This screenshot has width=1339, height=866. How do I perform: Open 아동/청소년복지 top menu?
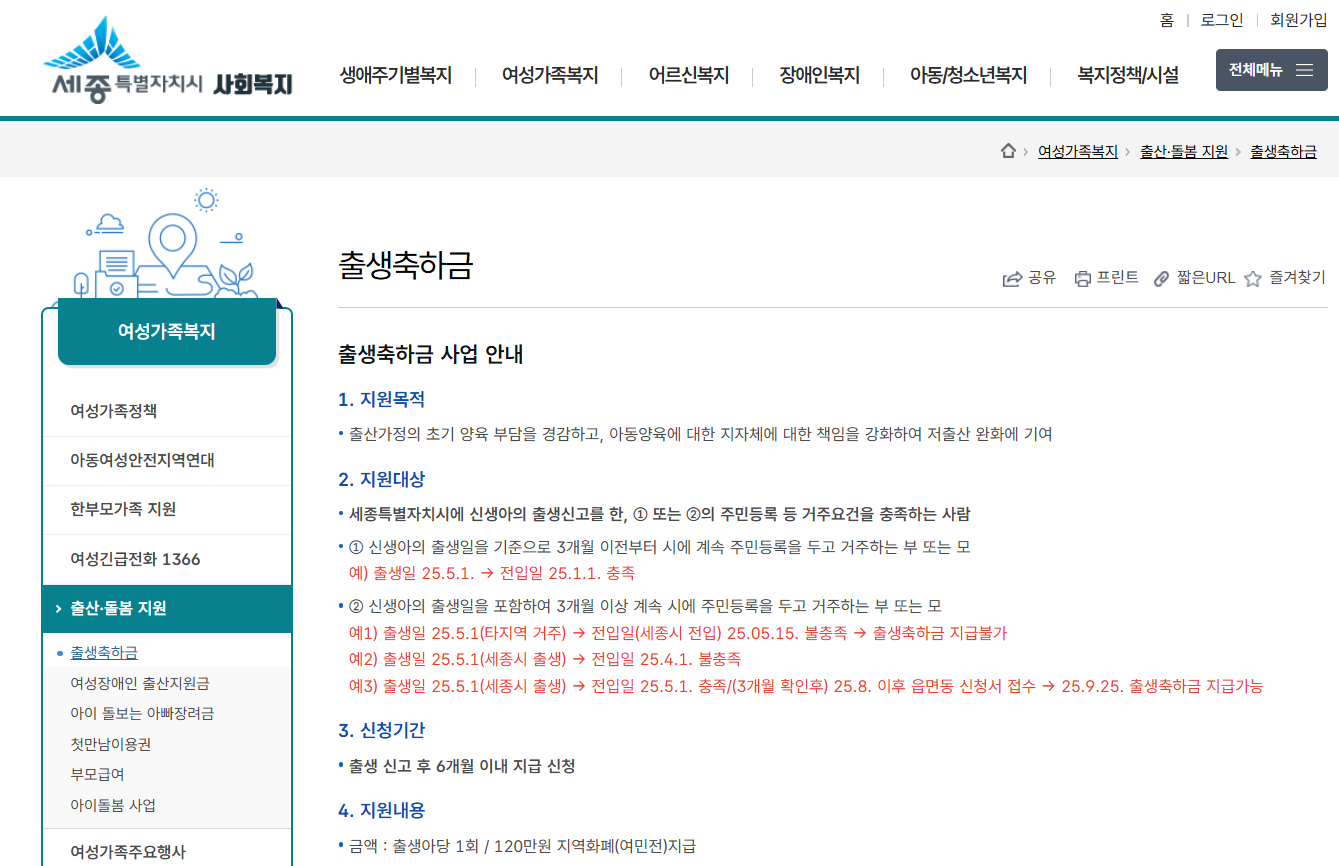967,75
